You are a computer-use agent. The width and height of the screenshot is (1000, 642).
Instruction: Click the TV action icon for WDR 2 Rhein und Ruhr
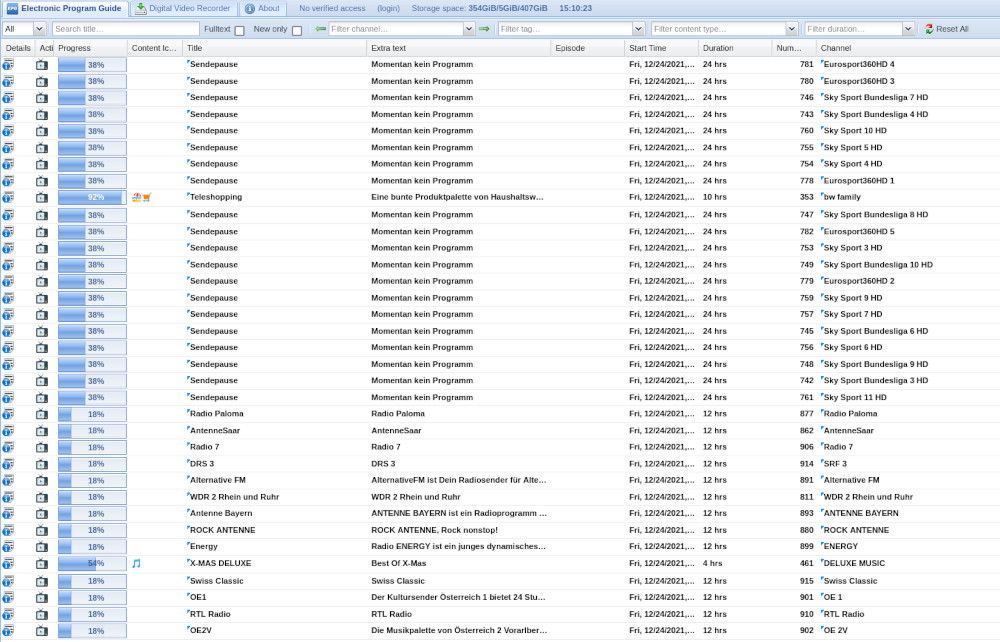[x=41, y=497]
